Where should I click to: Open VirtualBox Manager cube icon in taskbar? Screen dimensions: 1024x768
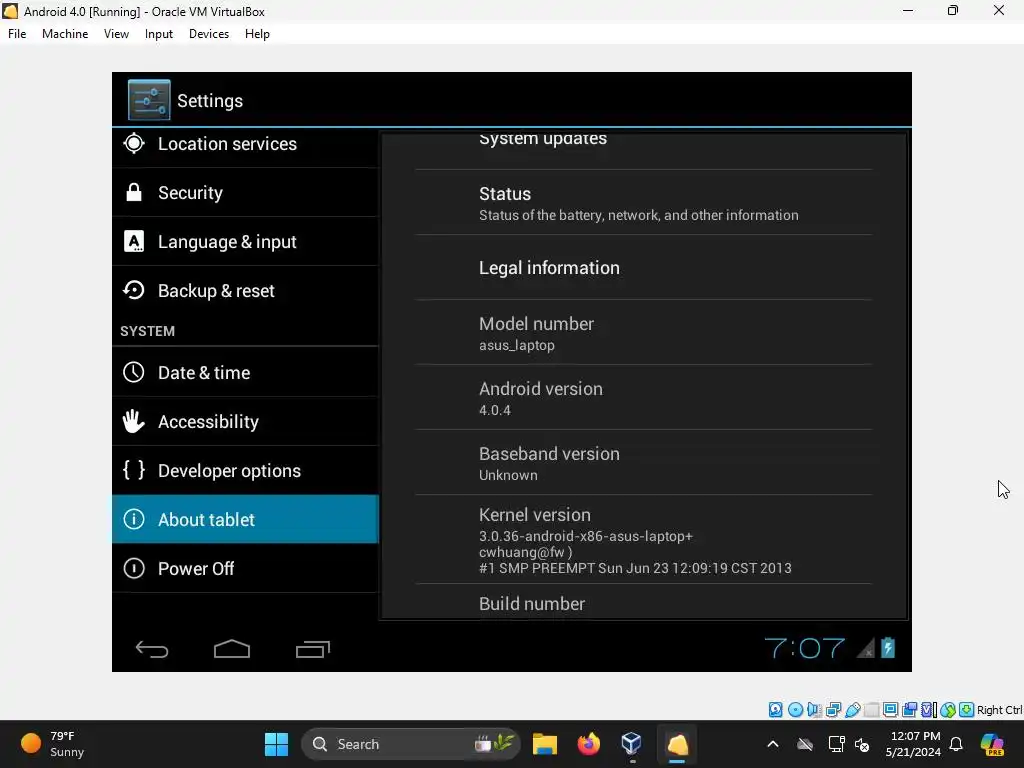coord(632,744)
